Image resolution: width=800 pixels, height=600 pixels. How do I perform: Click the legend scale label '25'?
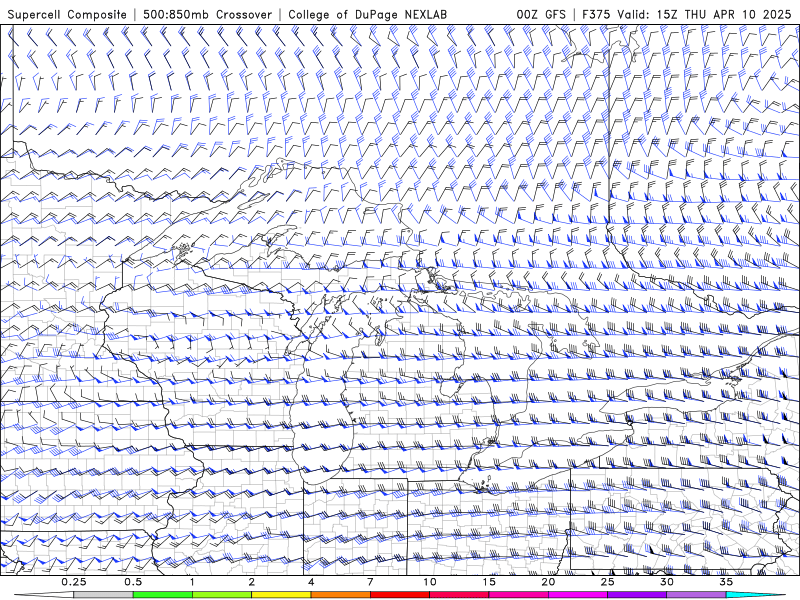point(608,582)
